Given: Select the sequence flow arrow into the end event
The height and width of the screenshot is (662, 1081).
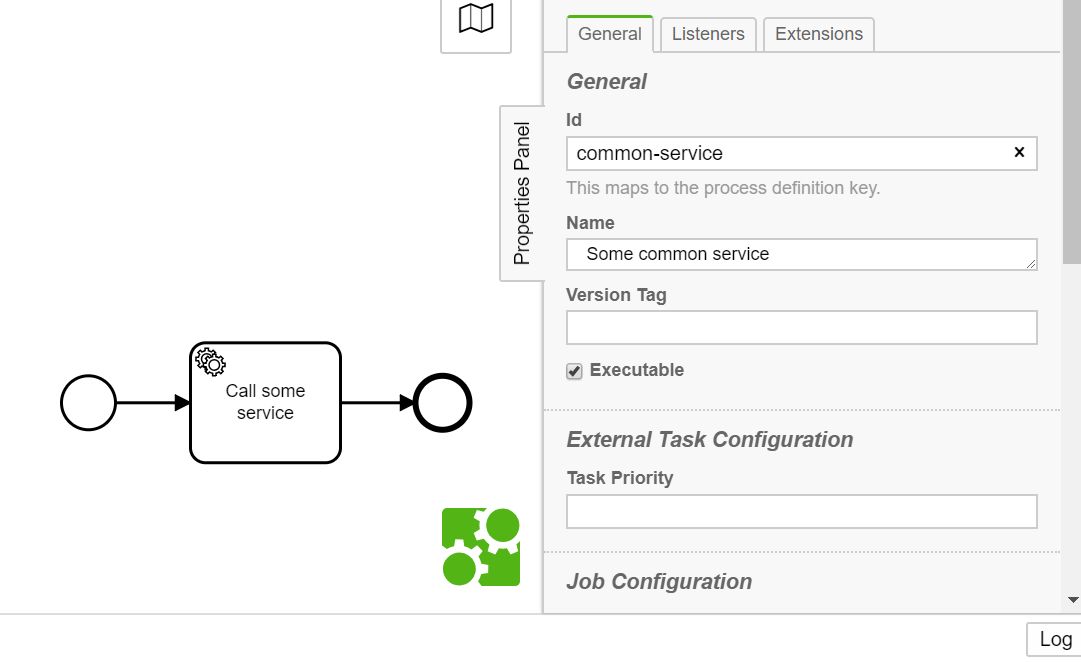Looking at the screenshot, I should 377,403.
